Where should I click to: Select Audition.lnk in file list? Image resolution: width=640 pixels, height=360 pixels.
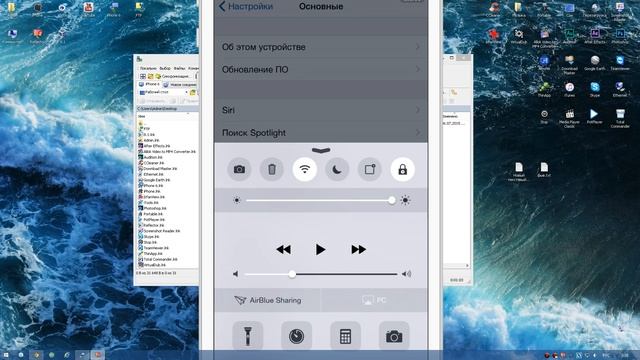coord(151,157)
